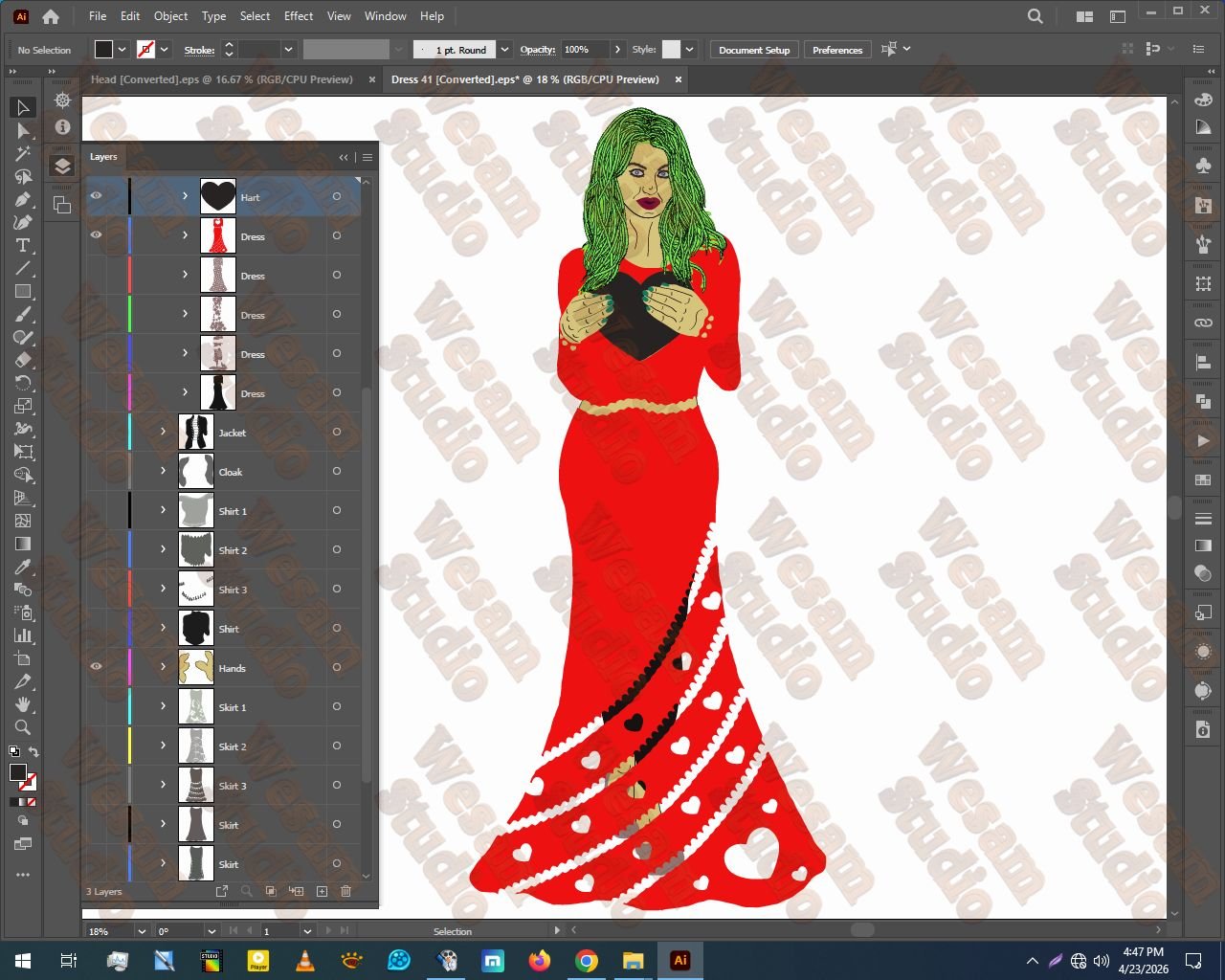Open the Layers panel icon in dock
Viewport: 1225px width, 980px height.
click(62, 166)
